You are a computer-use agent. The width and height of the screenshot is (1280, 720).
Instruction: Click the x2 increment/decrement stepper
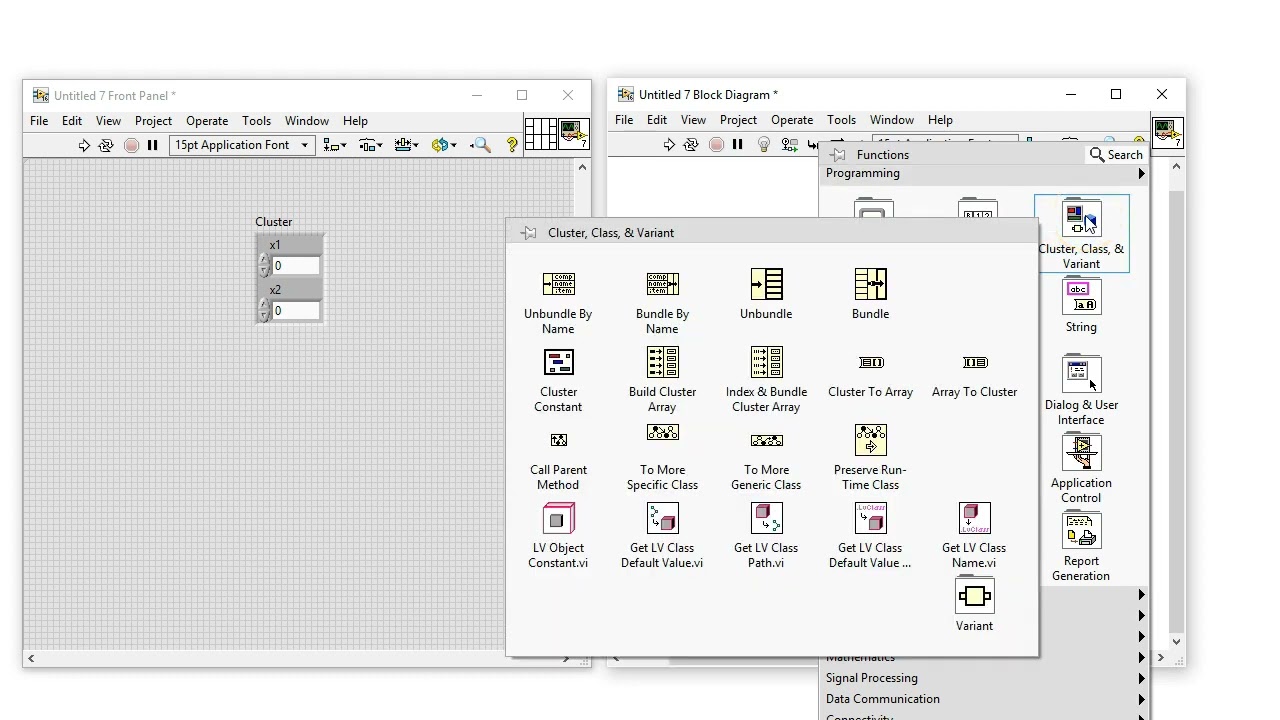(x=264, y=311)
